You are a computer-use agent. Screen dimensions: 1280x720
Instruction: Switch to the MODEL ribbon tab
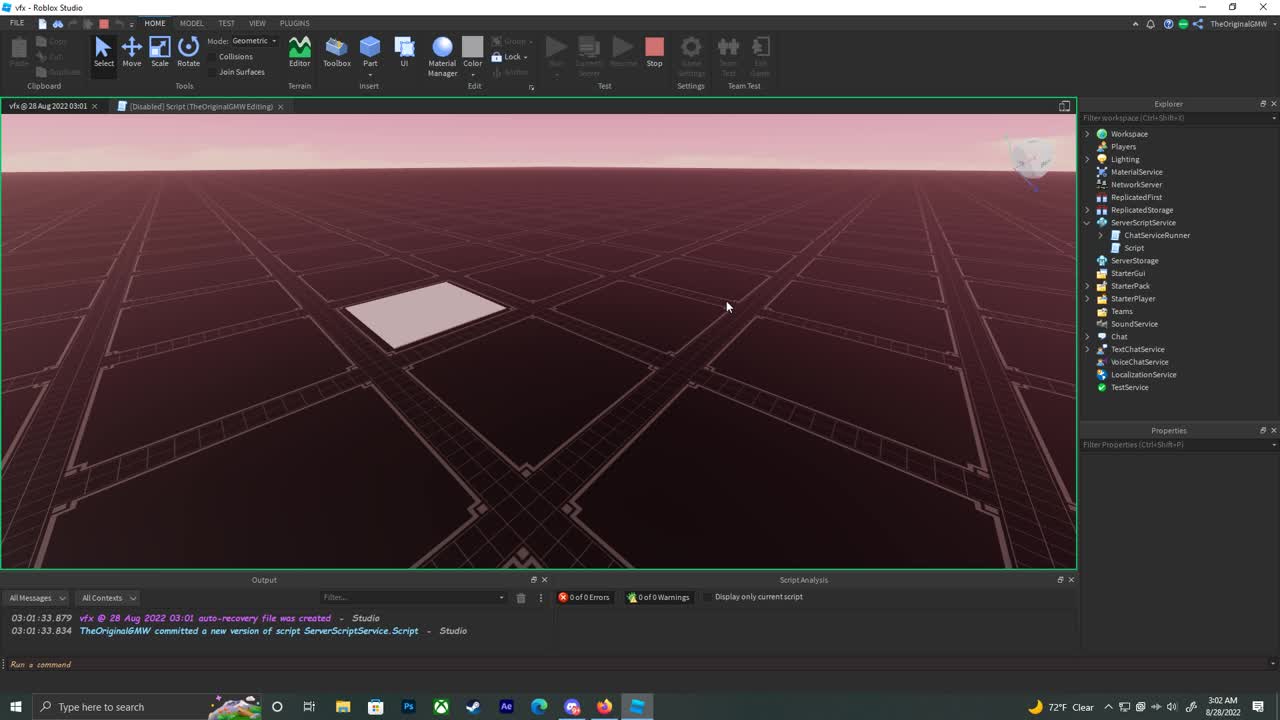tap(191, 23)
